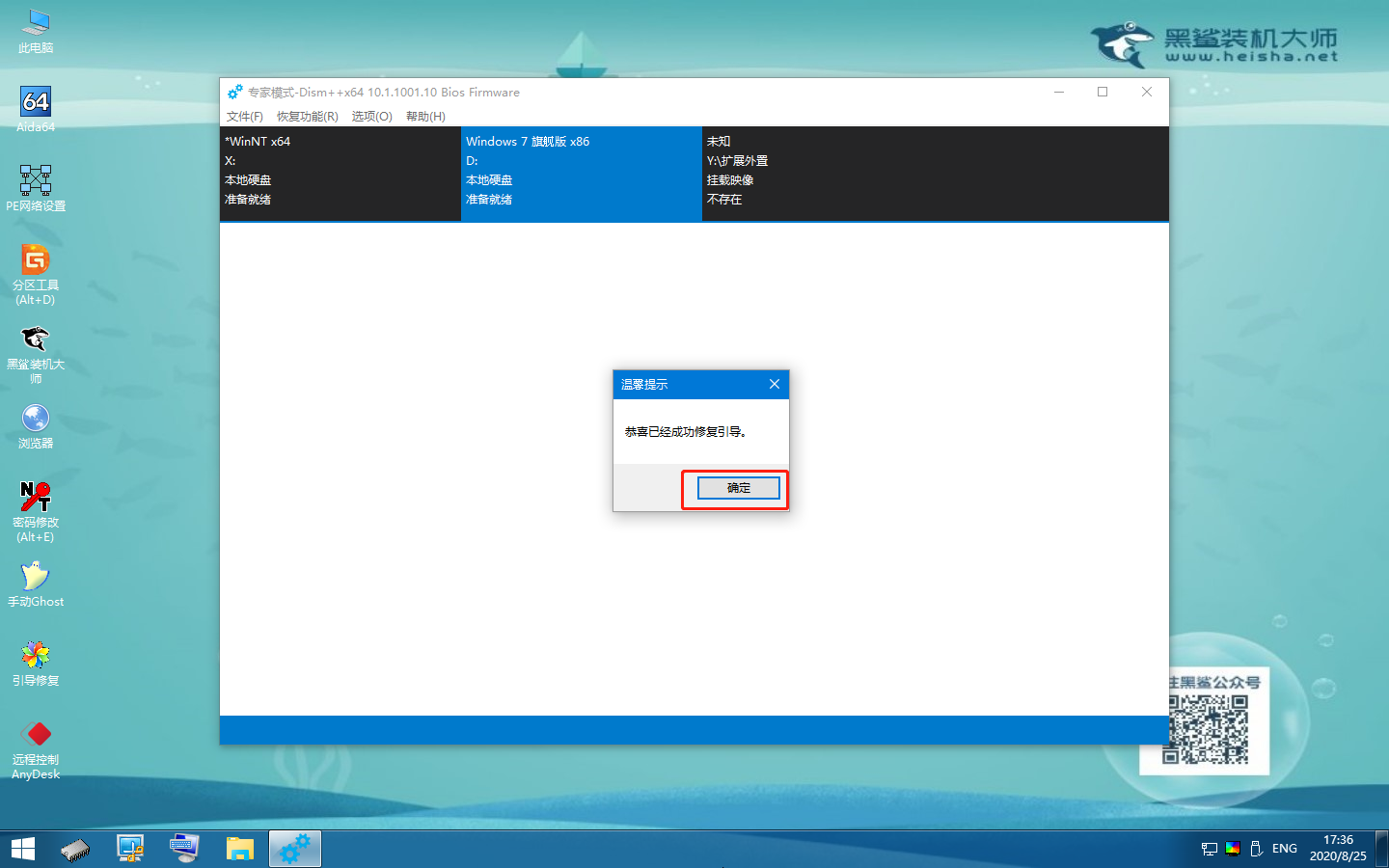This screenshot has height=868, width=1389.
Task: Close the 温馨提示 dialog with X
Action: tap(774, 384)
